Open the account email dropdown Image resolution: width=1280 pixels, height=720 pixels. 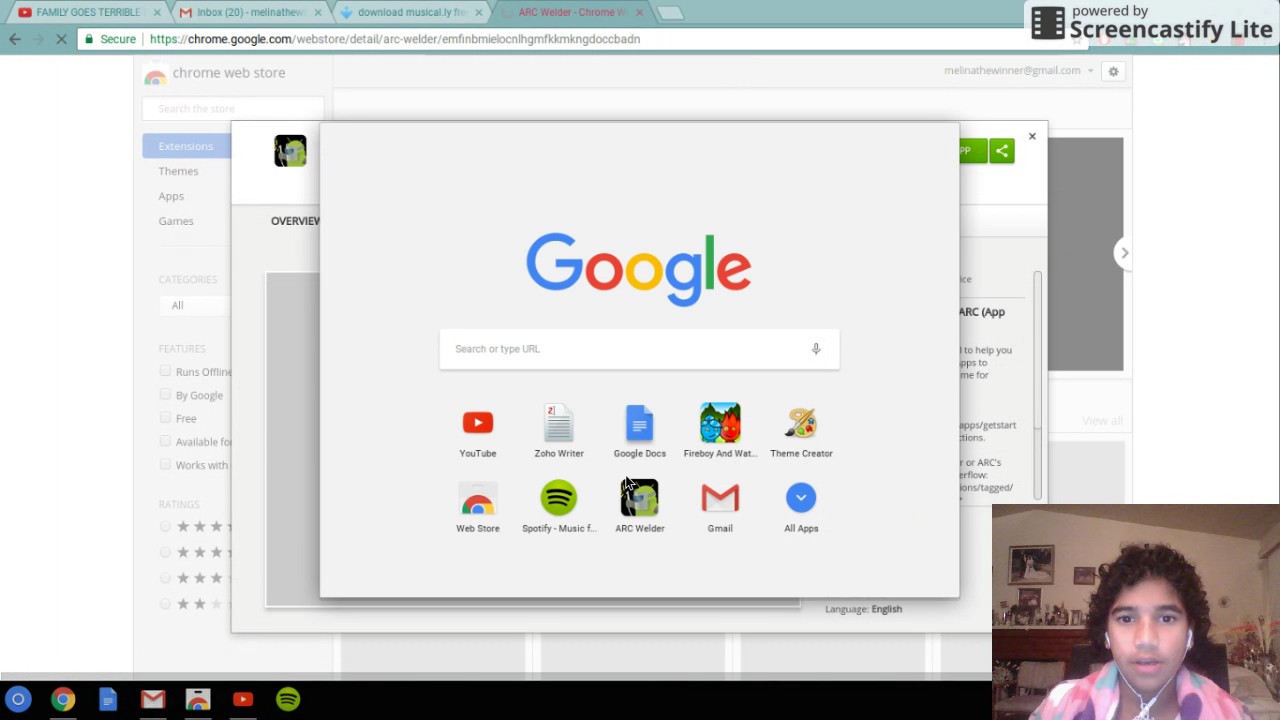(1018, 71)
